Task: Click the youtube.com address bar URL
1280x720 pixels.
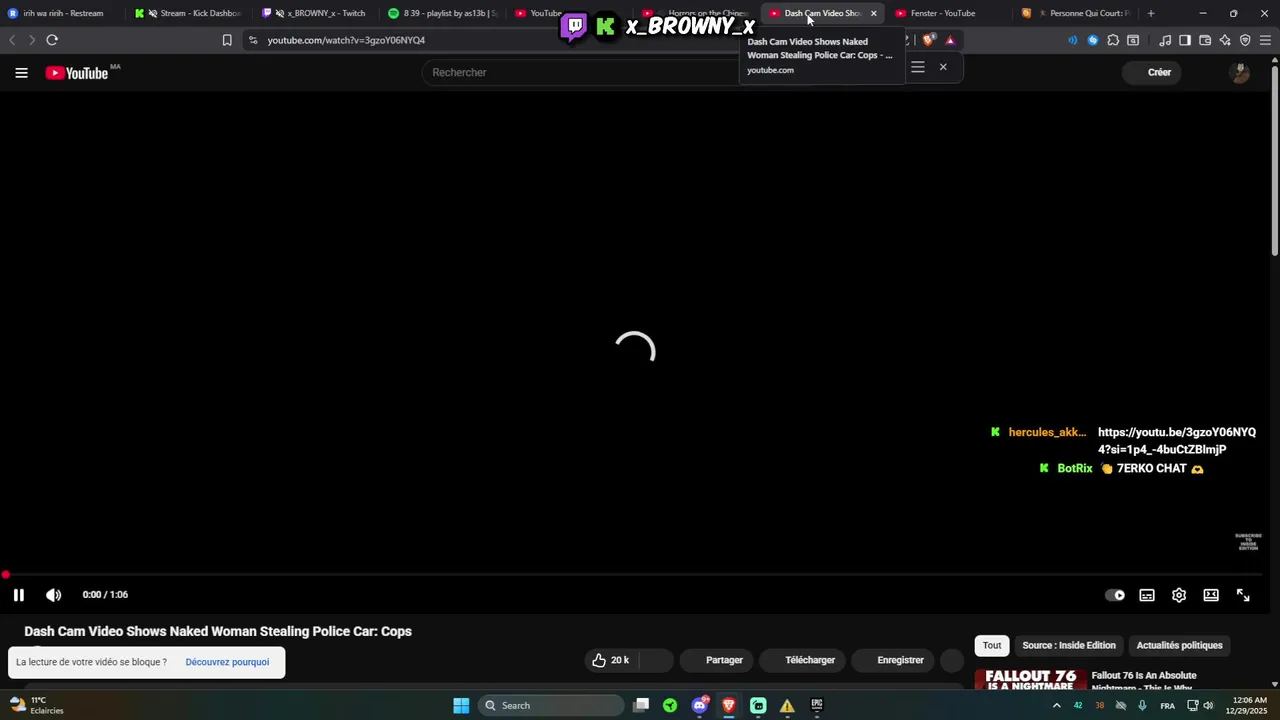Action: pyautogui.click(x=346, y=40)
